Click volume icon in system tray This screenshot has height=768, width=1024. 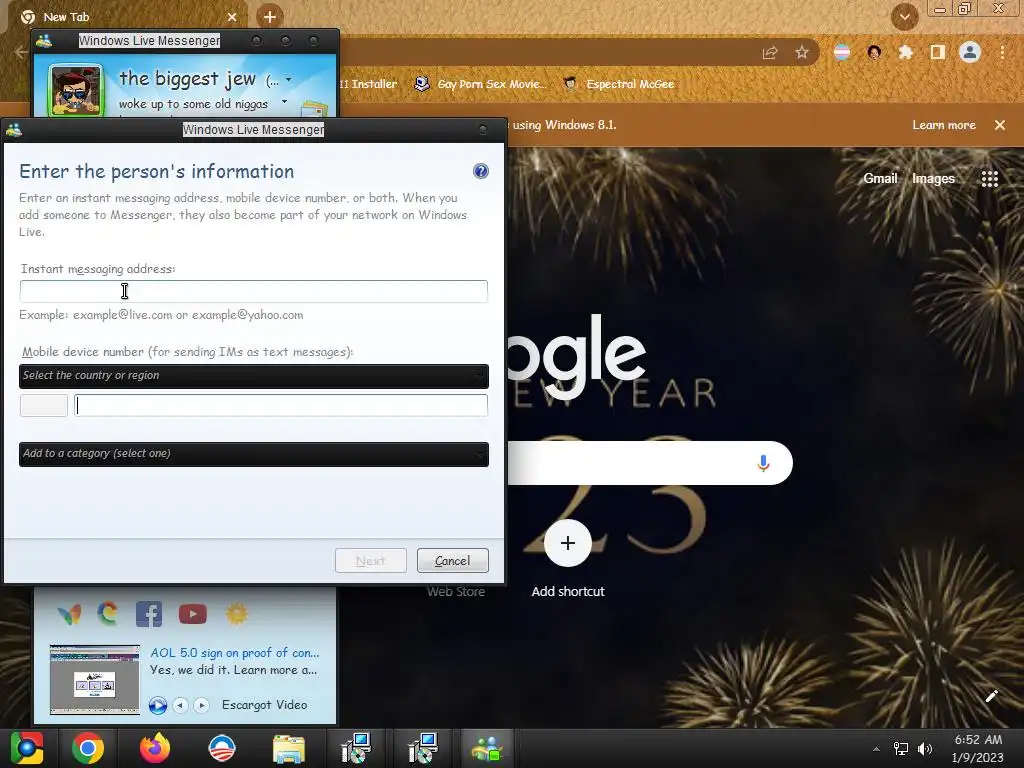click(925, 749)
